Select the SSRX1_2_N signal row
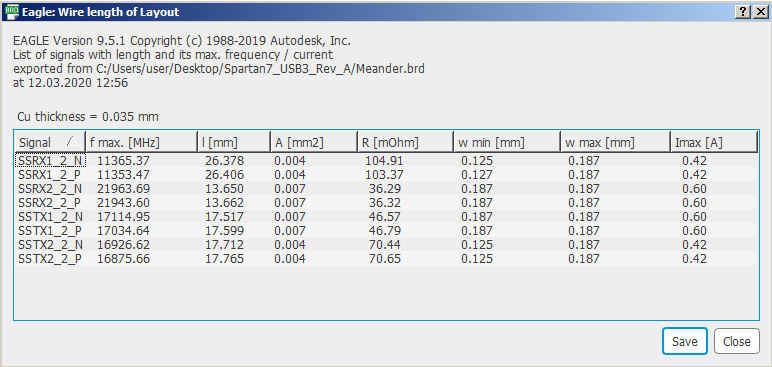This screenshot has width=772, height=367. click(x=386, y=161)
